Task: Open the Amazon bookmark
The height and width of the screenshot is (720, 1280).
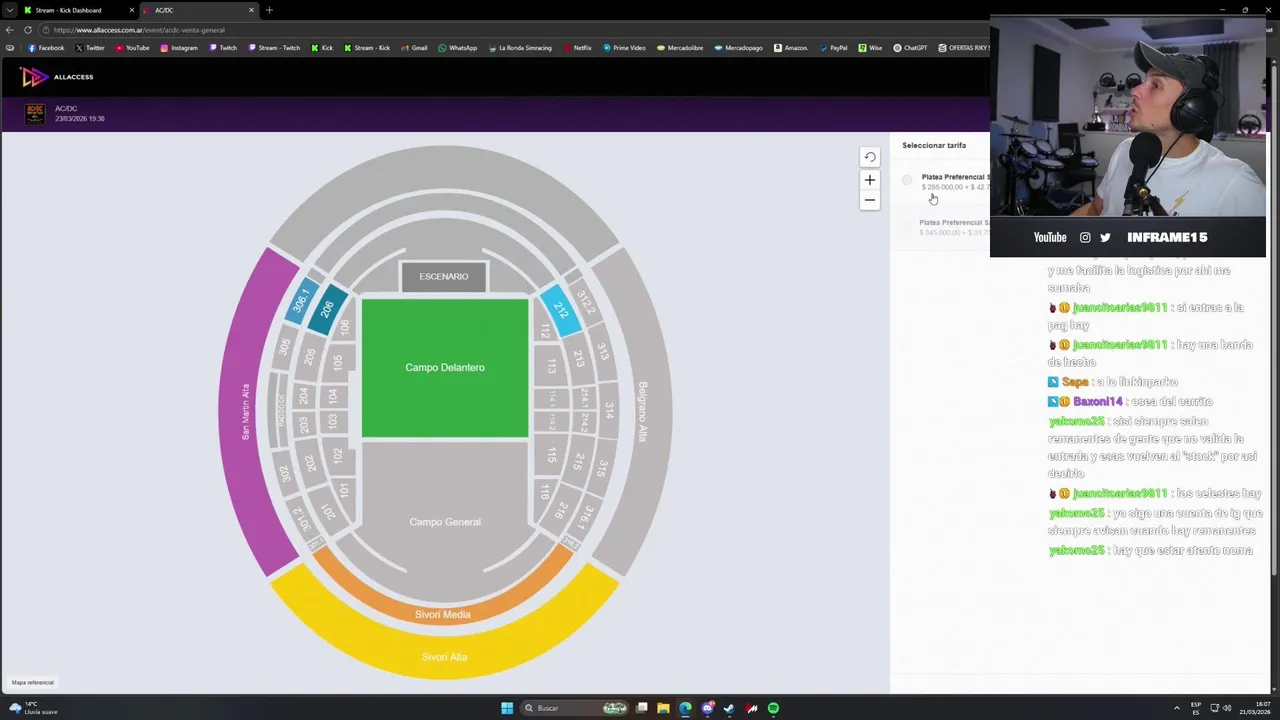Action: click(x=791, y=48)
